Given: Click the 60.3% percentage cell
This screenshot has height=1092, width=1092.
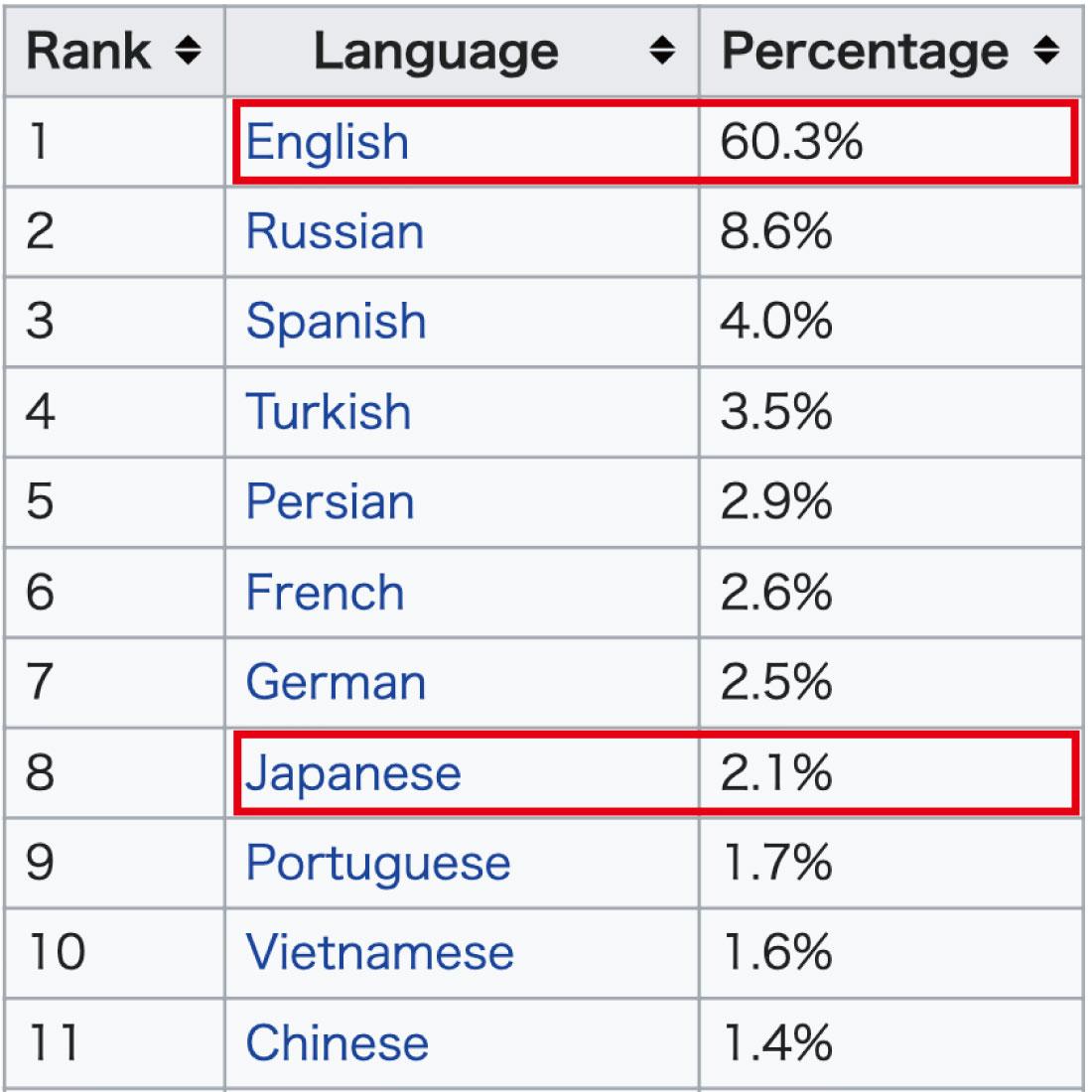Looking at the screenshot, I should 791,142.
